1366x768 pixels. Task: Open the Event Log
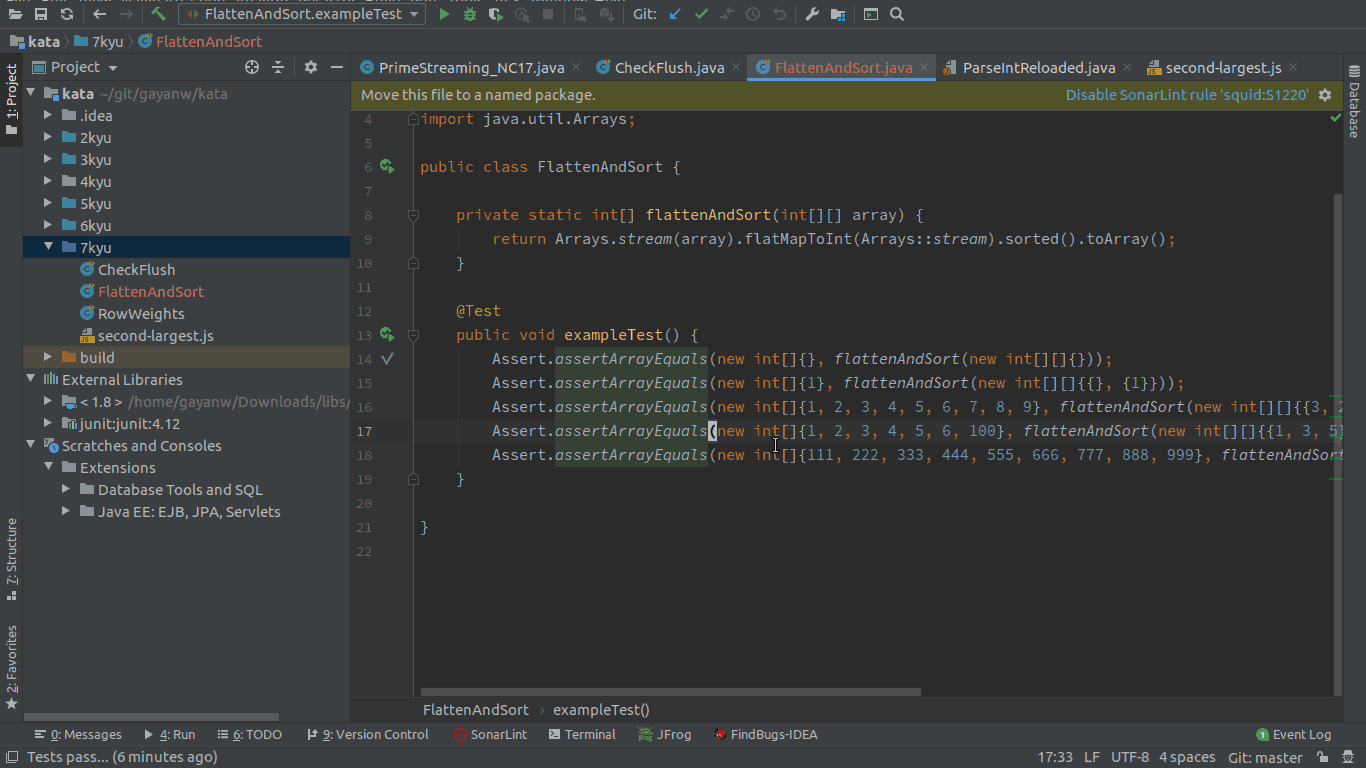pos(1294,734)
